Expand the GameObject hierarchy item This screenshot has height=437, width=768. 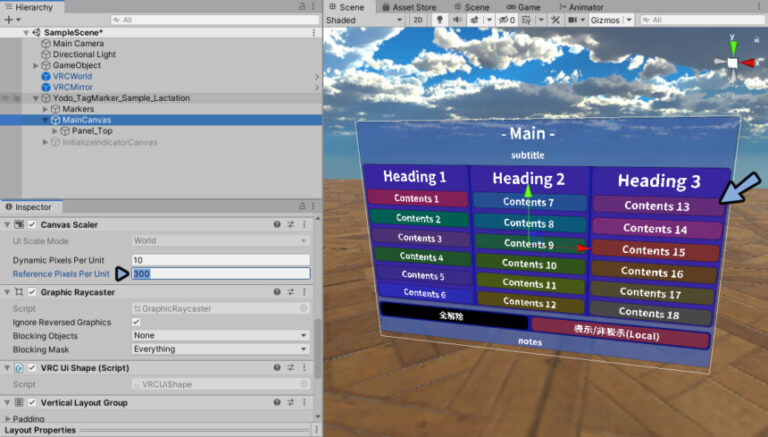point(36,65)
